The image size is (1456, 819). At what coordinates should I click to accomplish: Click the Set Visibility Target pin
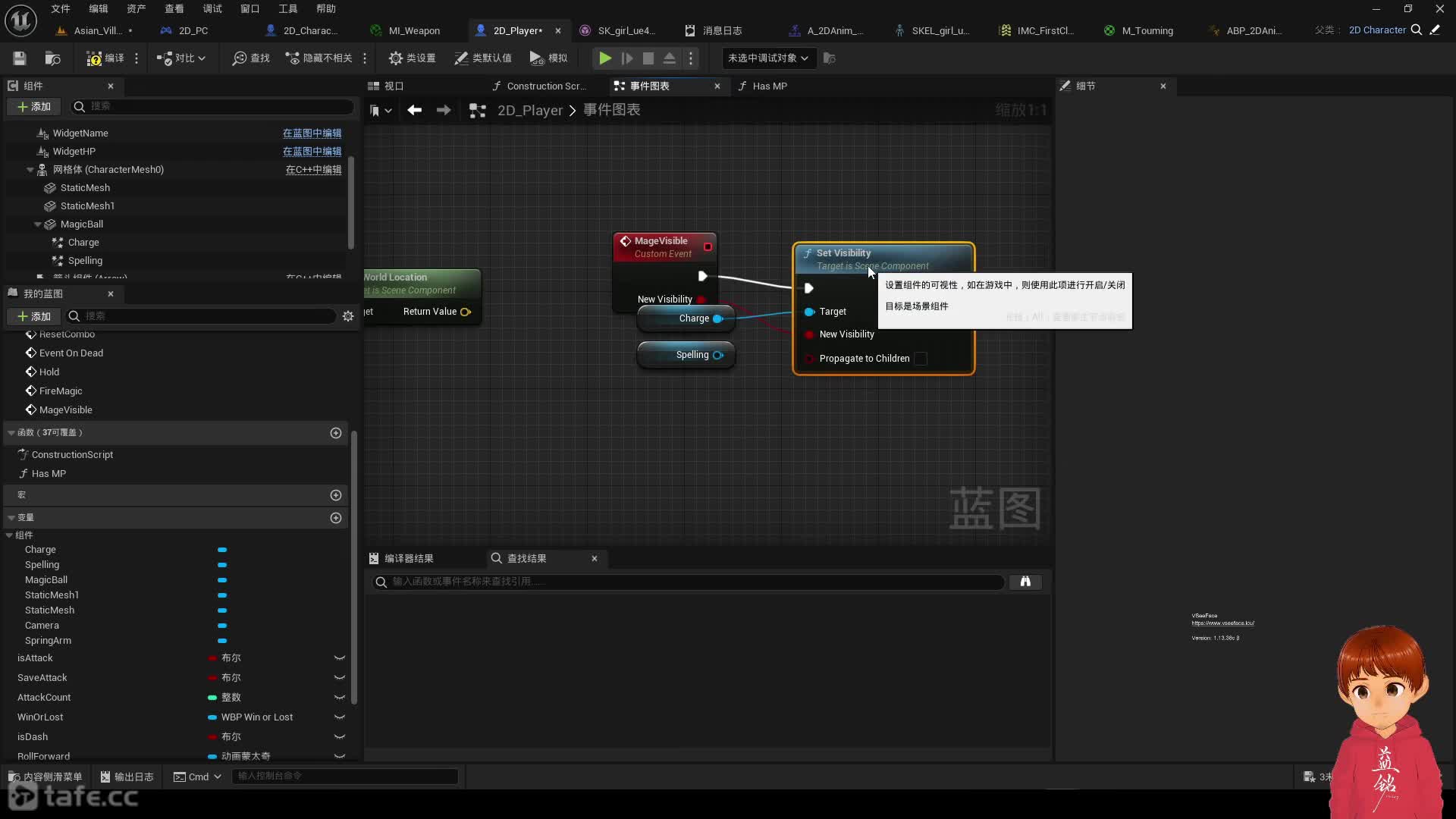809,312
